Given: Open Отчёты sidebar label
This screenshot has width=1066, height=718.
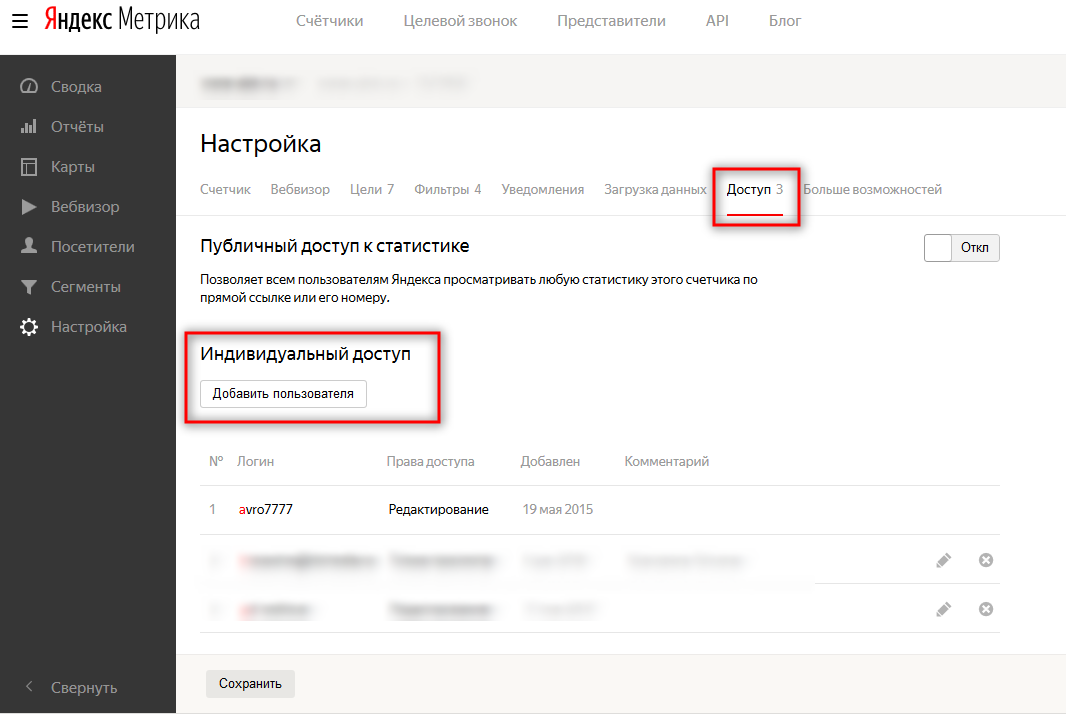Looking at the screenshot, I should click(77, 126).
